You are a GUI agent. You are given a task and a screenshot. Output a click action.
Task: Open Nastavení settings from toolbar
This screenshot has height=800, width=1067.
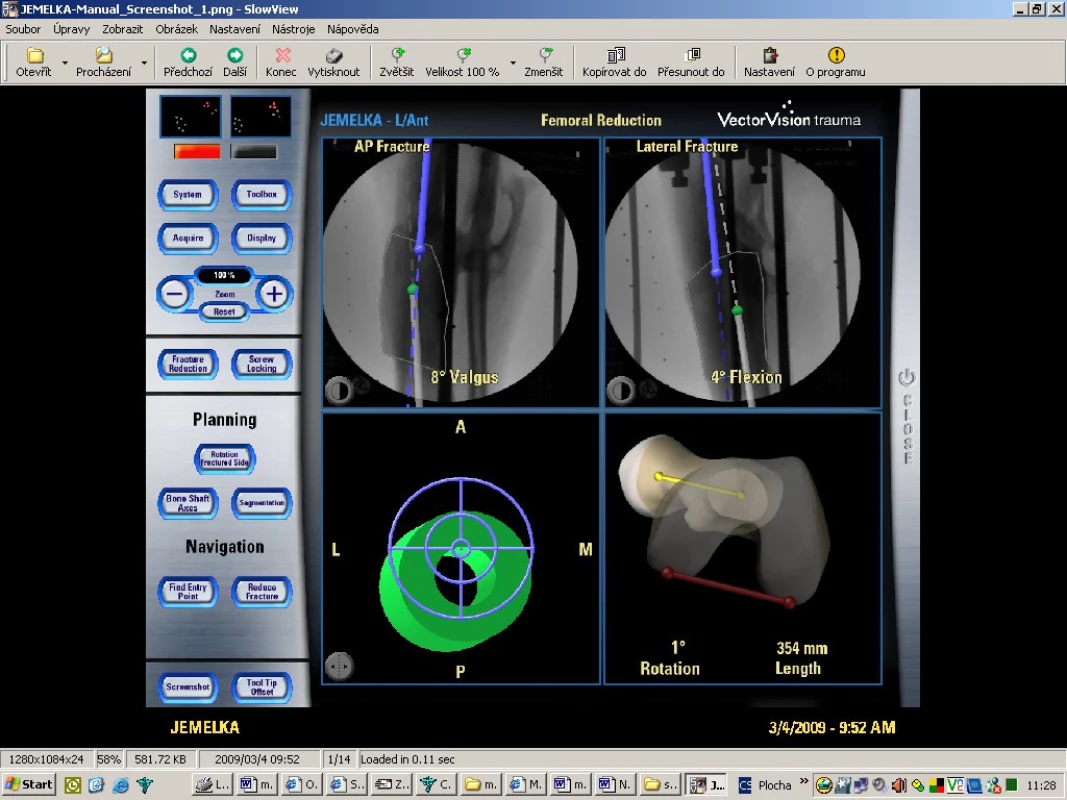[x=769, y=62]
